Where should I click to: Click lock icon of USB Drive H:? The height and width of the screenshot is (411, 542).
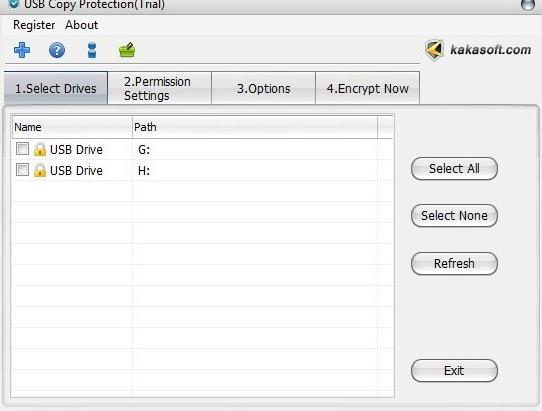coord(40,170)
